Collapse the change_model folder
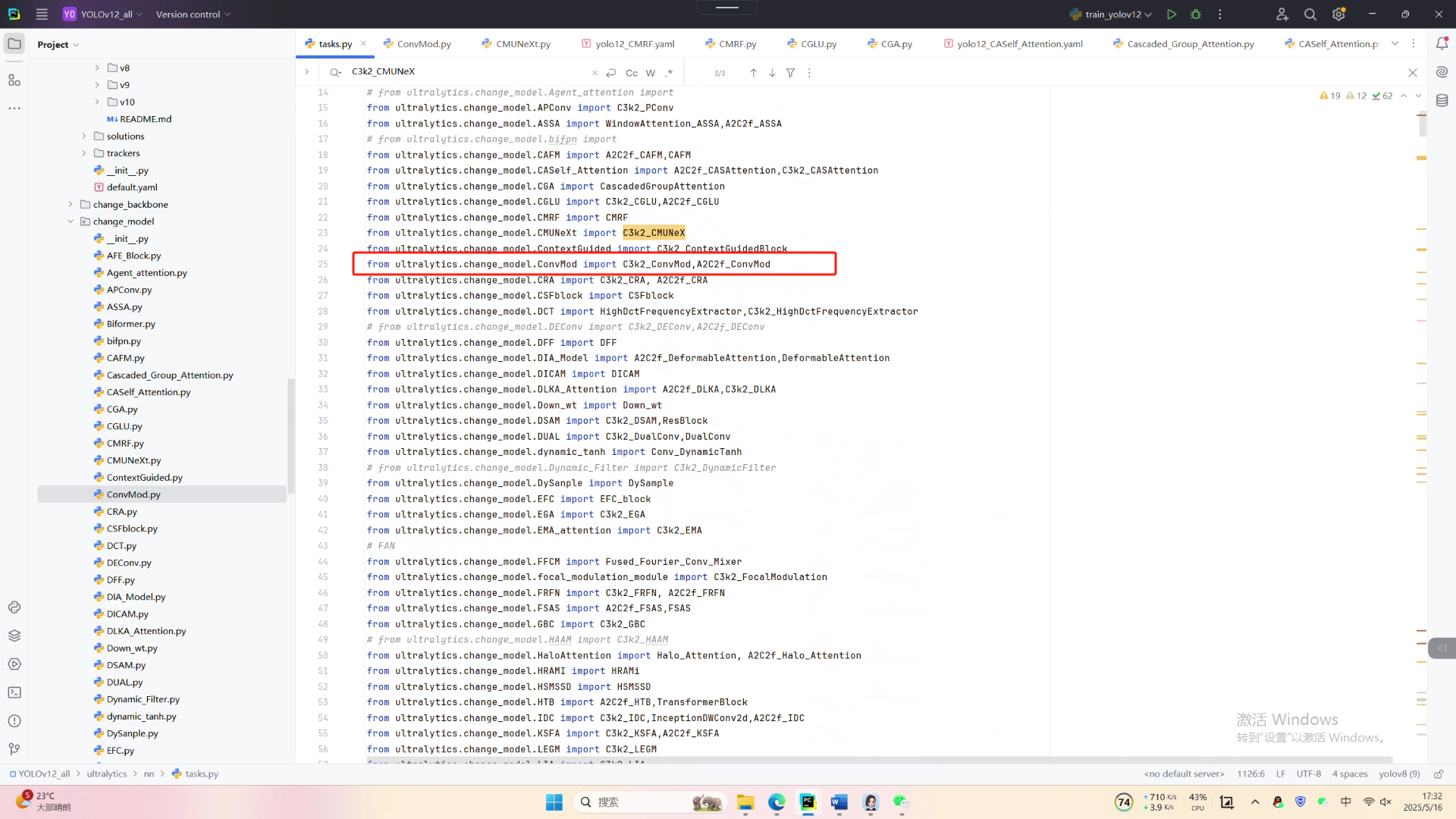 pyautogui.click(x=71, y=221)
